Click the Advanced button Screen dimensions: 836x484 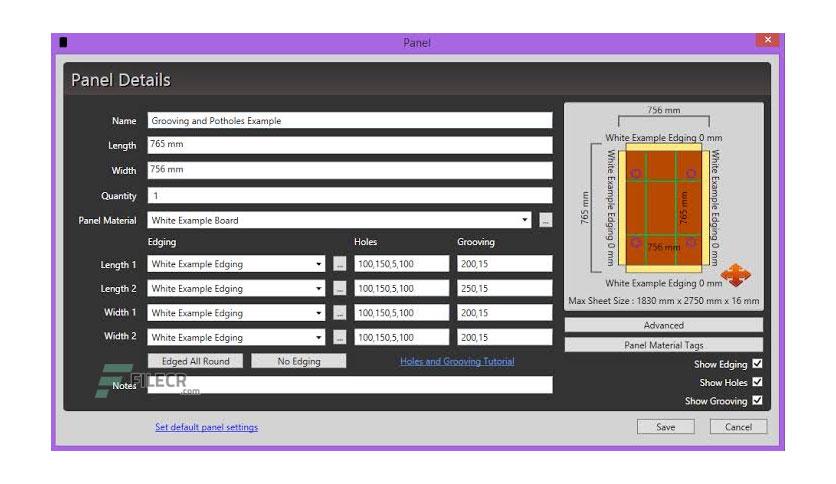(663, 326)
